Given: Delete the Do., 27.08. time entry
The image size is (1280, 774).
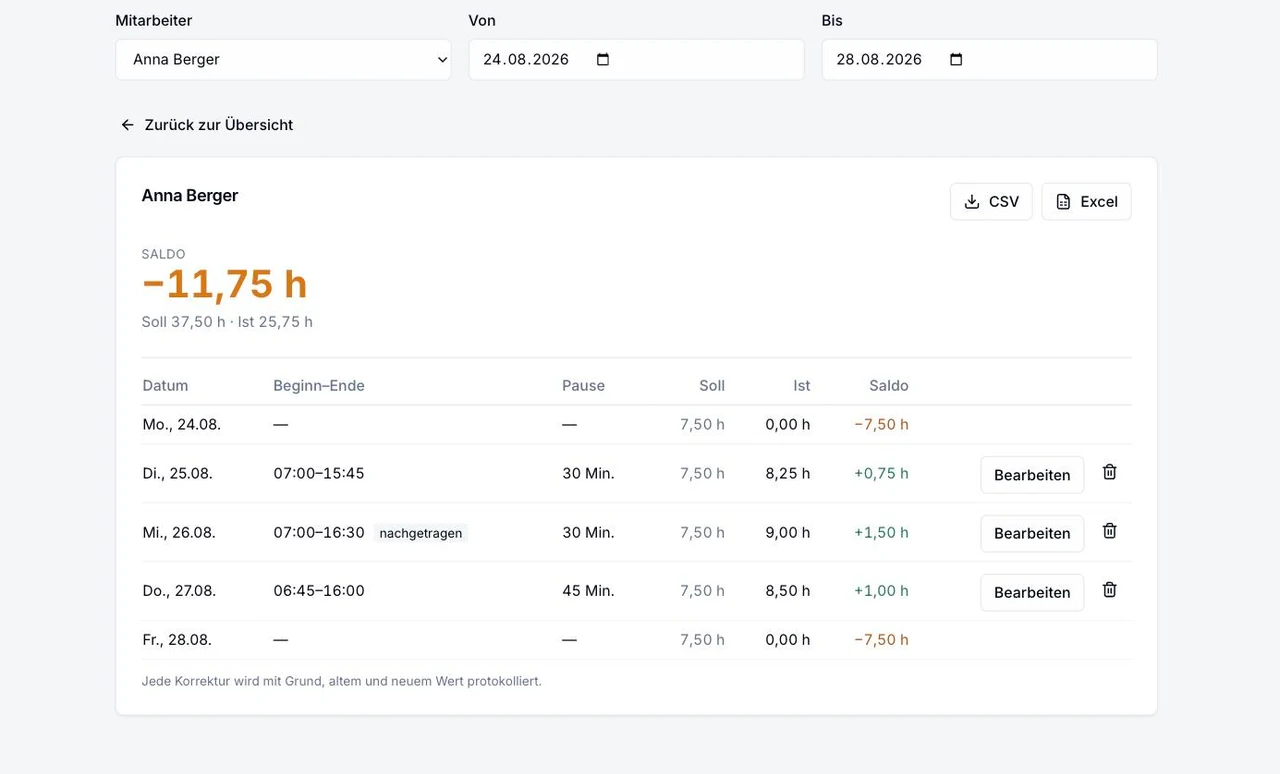Looking at the screenshot, I should [x=1109, y=590].
